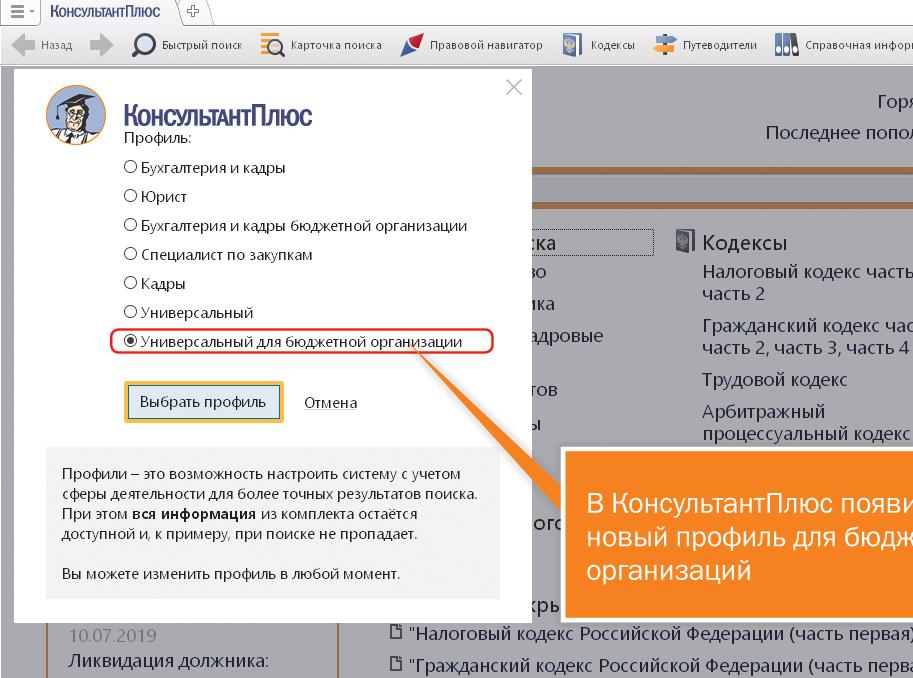Open document icon beside Гражданский кодекс Российской Федерации
Image resolution: width=913 pixels, height=678 pixels.
(396, 663)
